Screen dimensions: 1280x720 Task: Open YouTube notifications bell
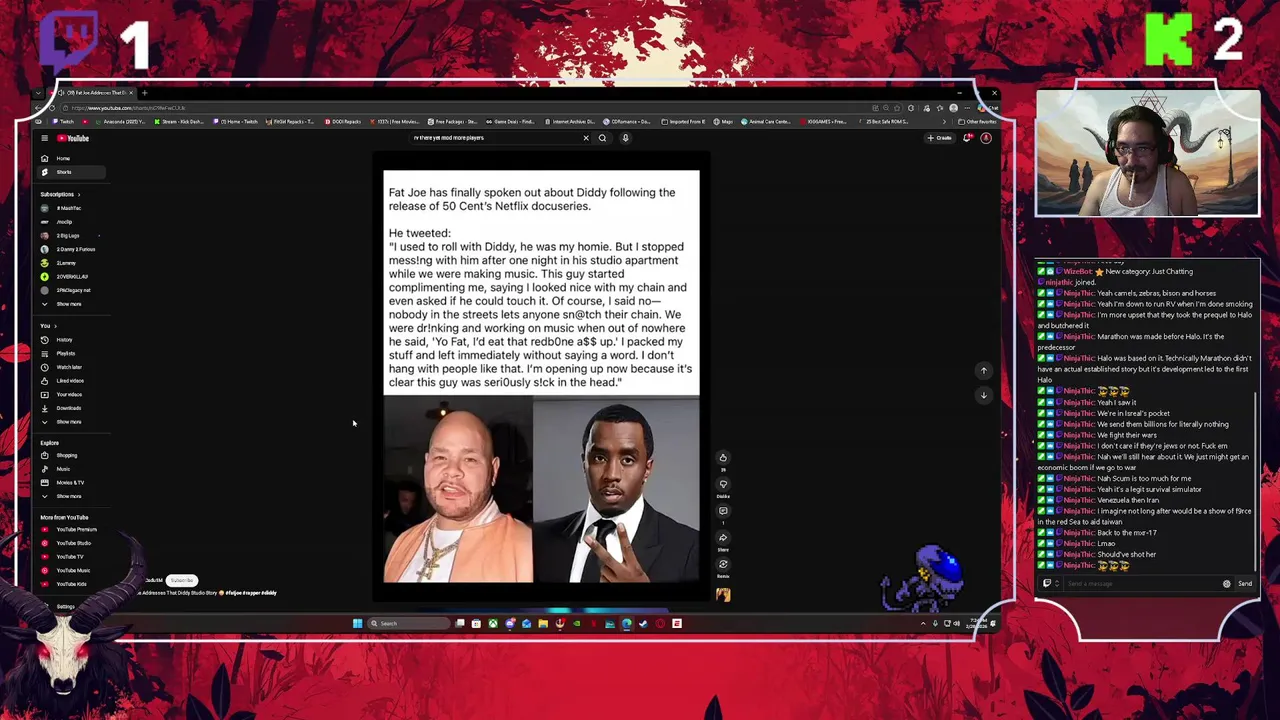[x=967, y=138]
